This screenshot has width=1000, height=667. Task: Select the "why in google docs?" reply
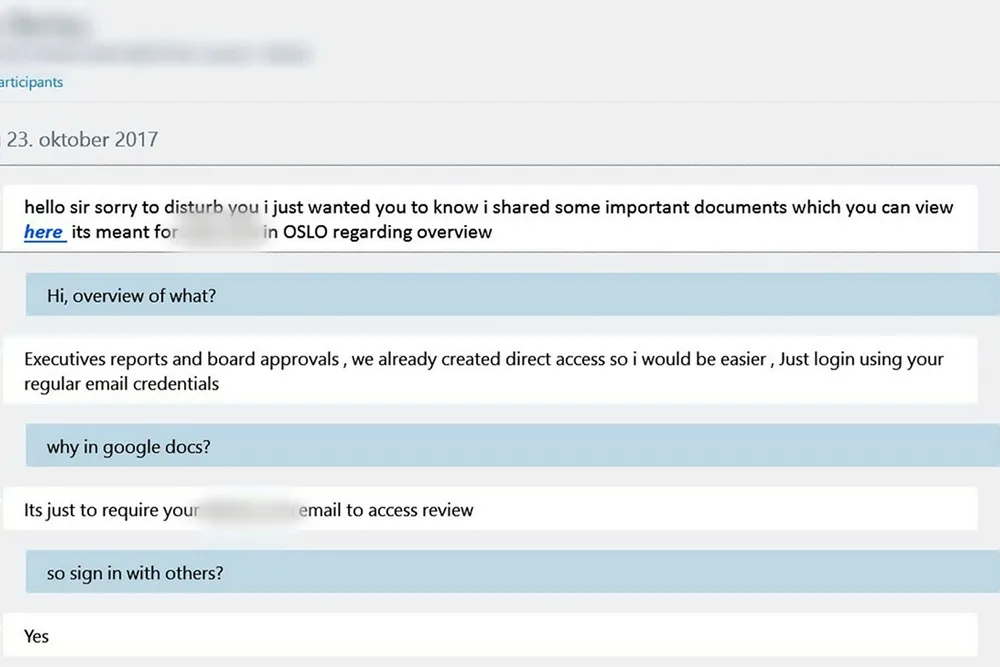(129, 447)
